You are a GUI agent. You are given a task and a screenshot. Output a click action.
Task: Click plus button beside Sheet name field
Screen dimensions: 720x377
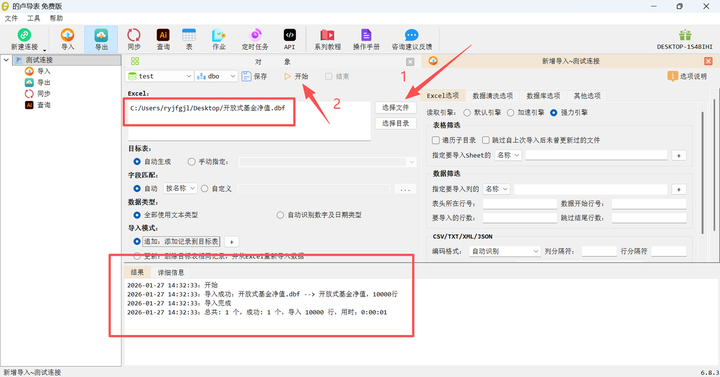(x=679, y=156)
